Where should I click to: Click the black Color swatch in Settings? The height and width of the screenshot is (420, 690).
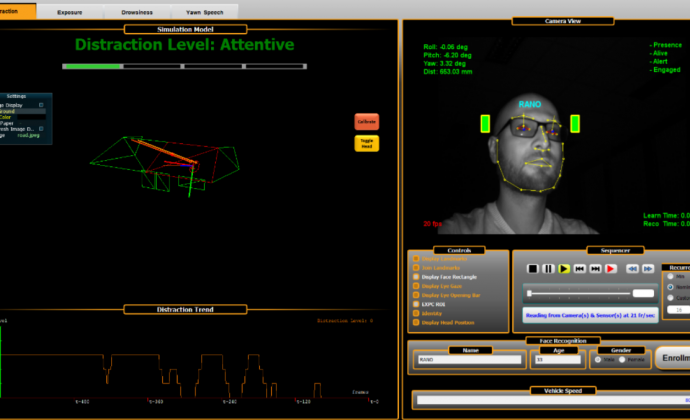pyautogui.click(x=29, y=117)
